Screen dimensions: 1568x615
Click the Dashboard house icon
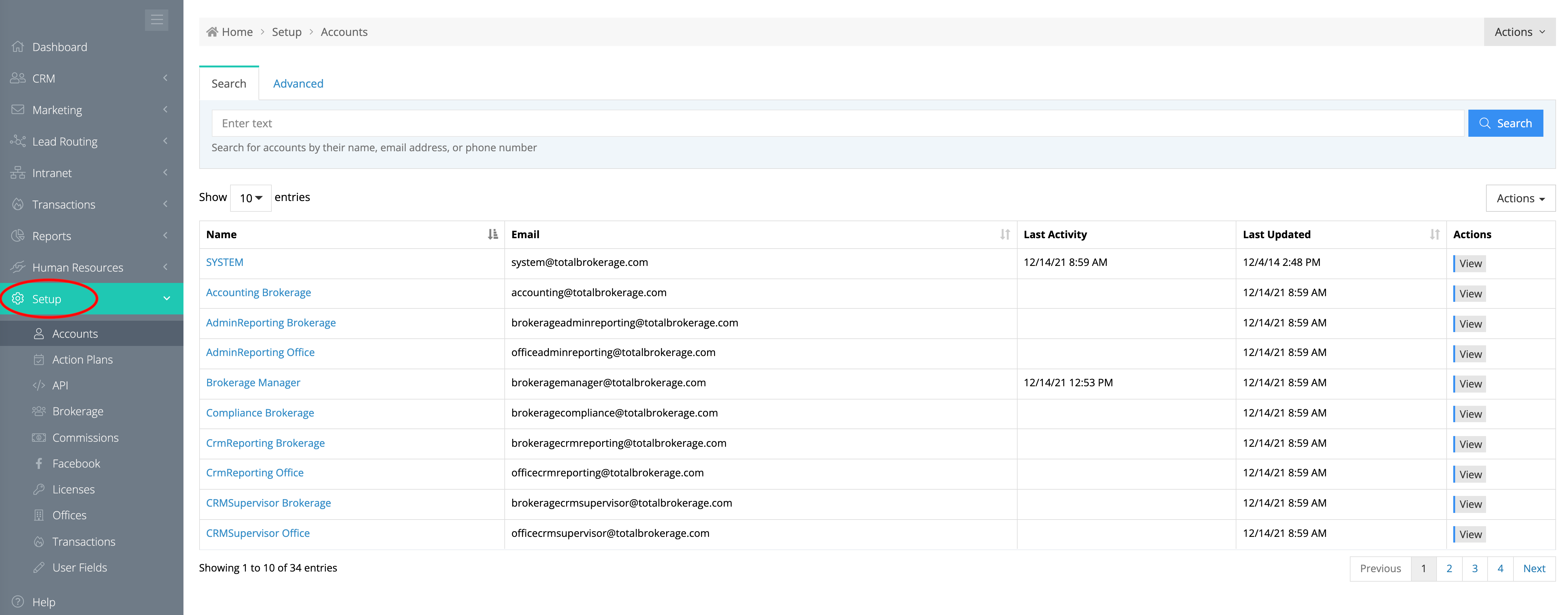point(18,47)
